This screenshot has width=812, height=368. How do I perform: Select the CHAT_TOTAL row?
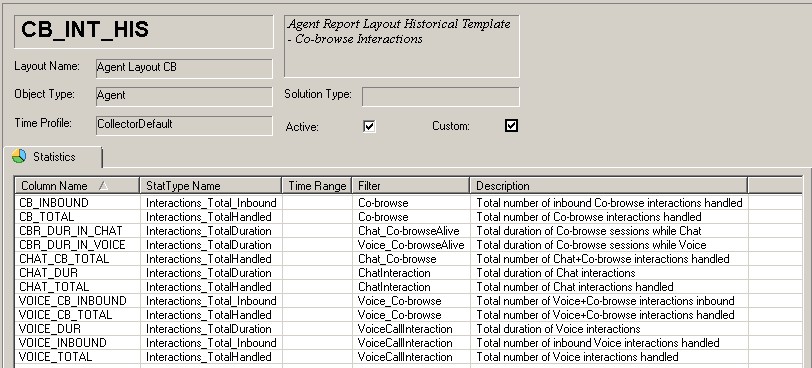click(x=409, y=287)
